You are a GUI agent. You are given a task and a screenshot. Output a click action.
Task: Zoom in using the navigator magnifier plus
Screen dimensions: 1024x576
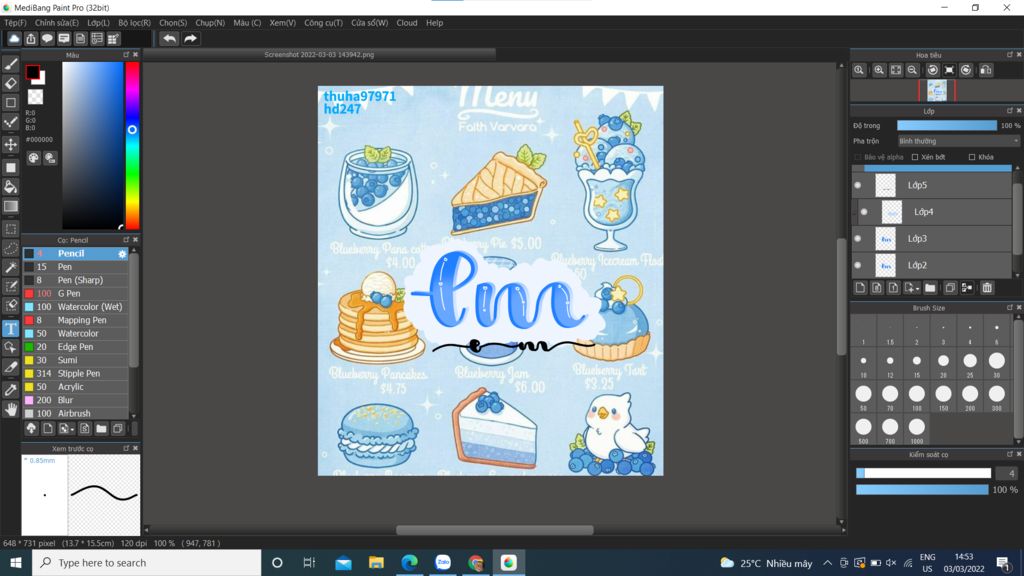coord(879,70)
